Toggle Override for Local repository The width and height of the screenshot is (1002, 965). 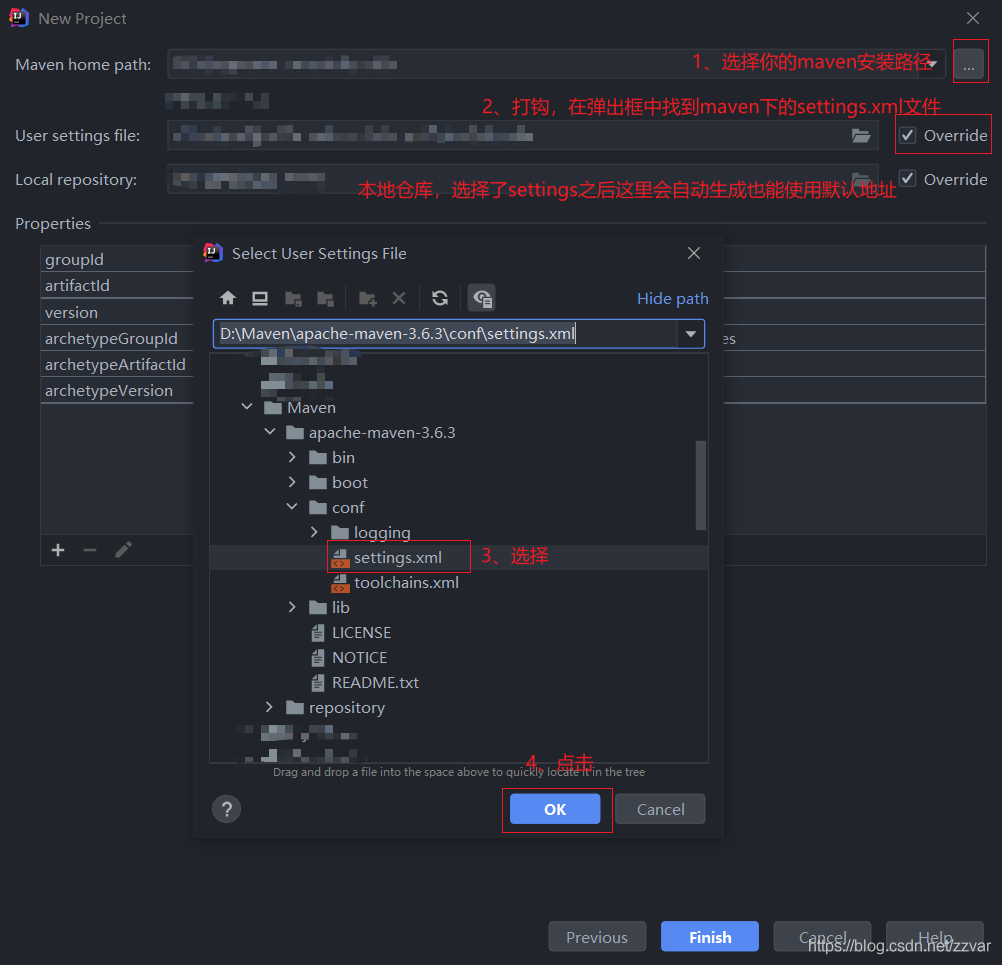coord(907,179)
